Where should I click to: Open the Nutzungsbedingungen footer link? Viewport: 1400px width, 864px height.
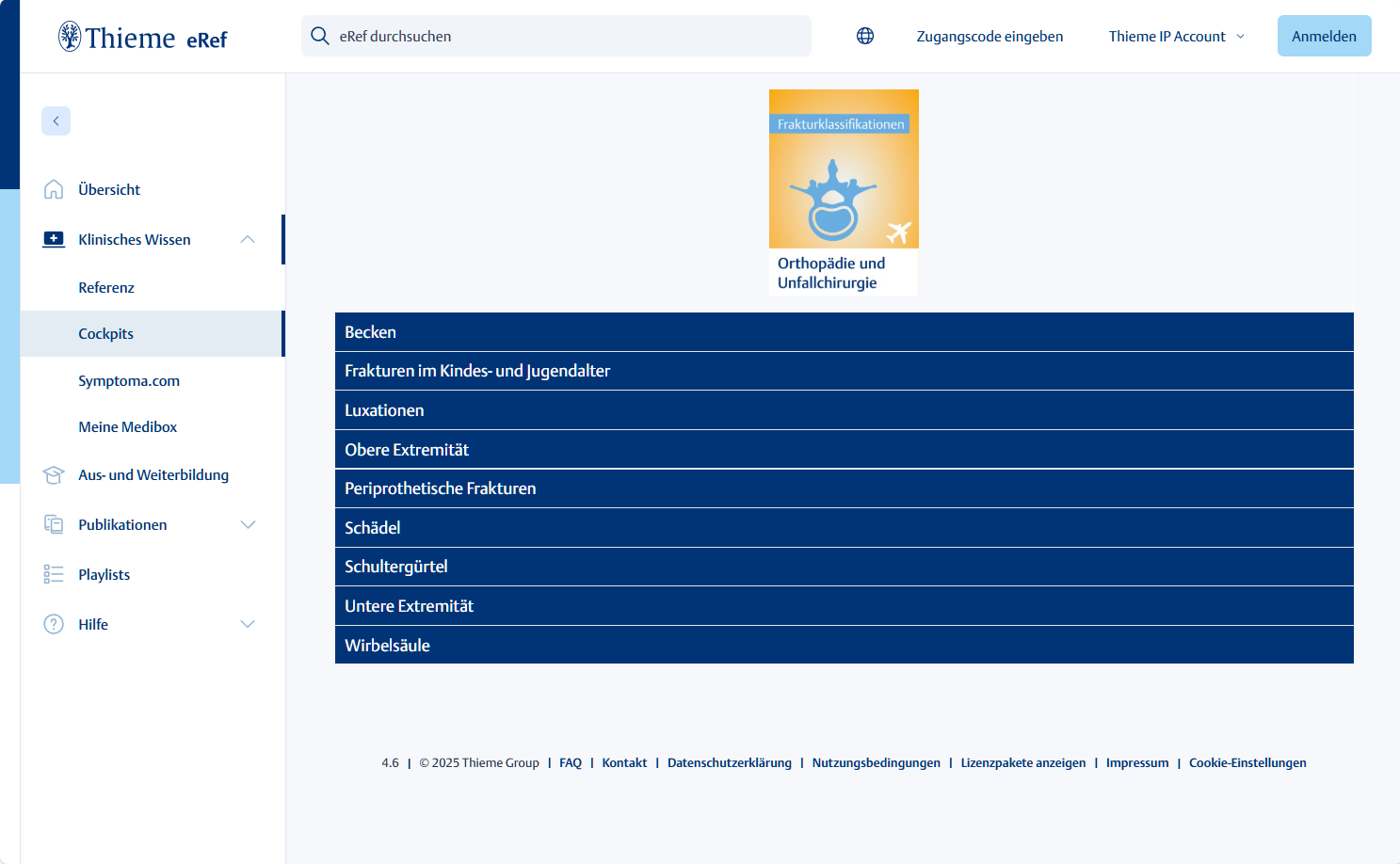pyautogui.click(x=877, y=762)
